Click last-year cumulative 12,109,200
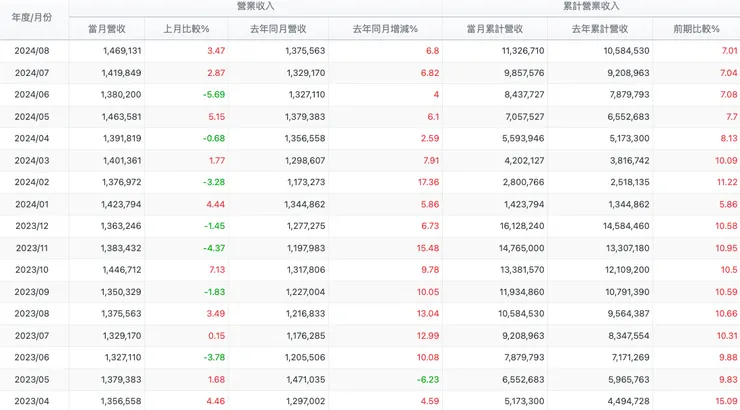The width and height of the screenshot is (740, 410). click(628, 270)
